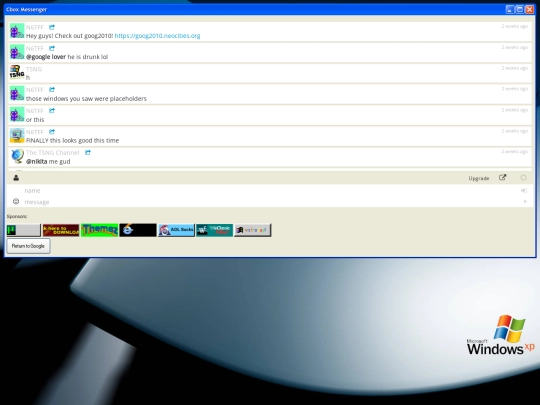Focus the name input field

(x=271, y=190)
